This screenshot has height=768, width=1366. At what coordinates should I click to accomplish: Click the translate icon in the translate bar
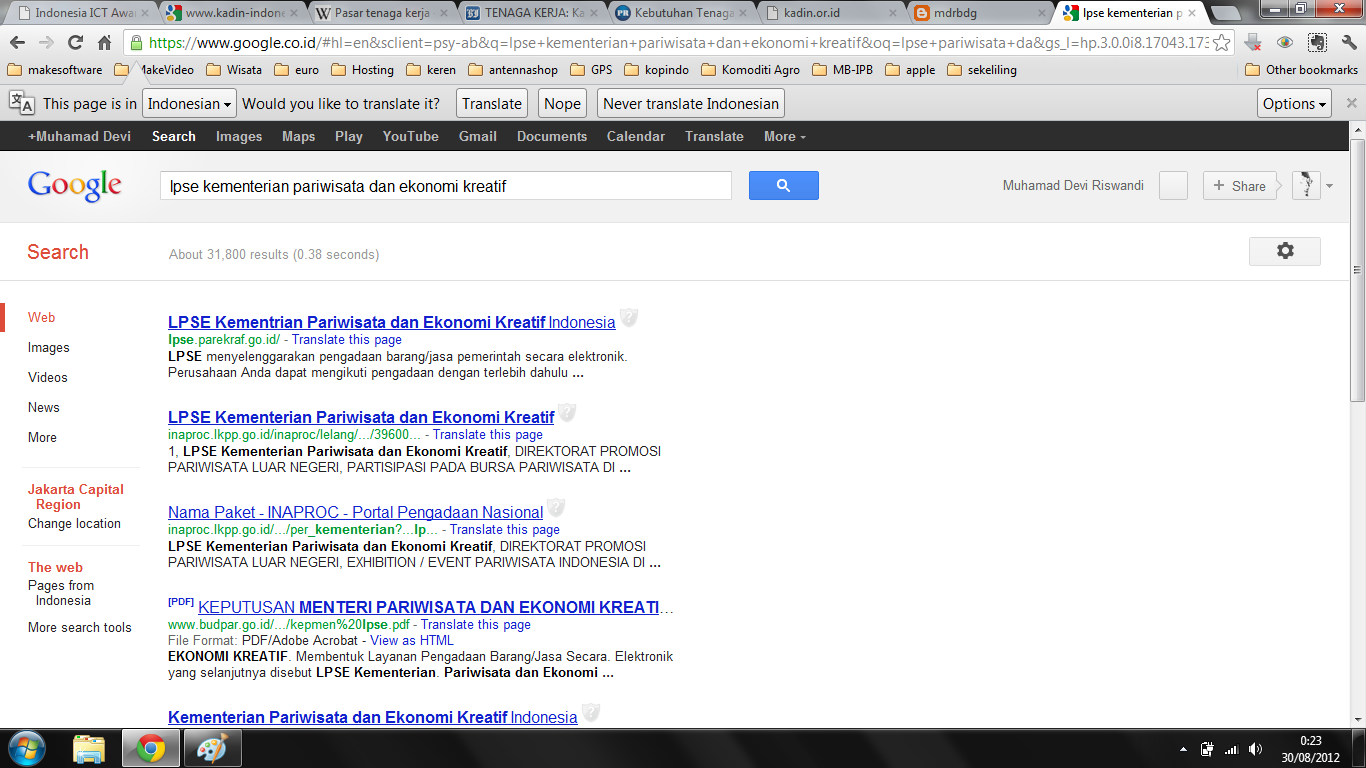click(21, 103)
